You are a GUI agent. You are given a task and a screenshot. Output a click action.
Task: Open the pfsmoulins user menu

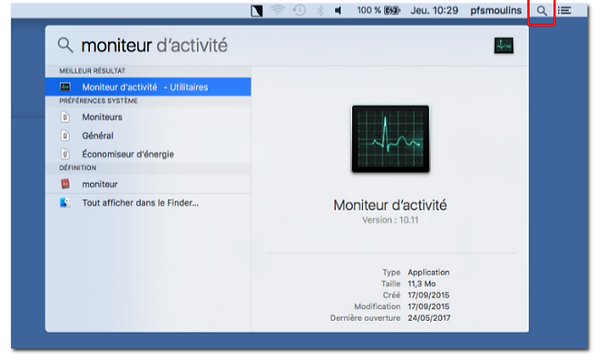click(x=496, y=10)
